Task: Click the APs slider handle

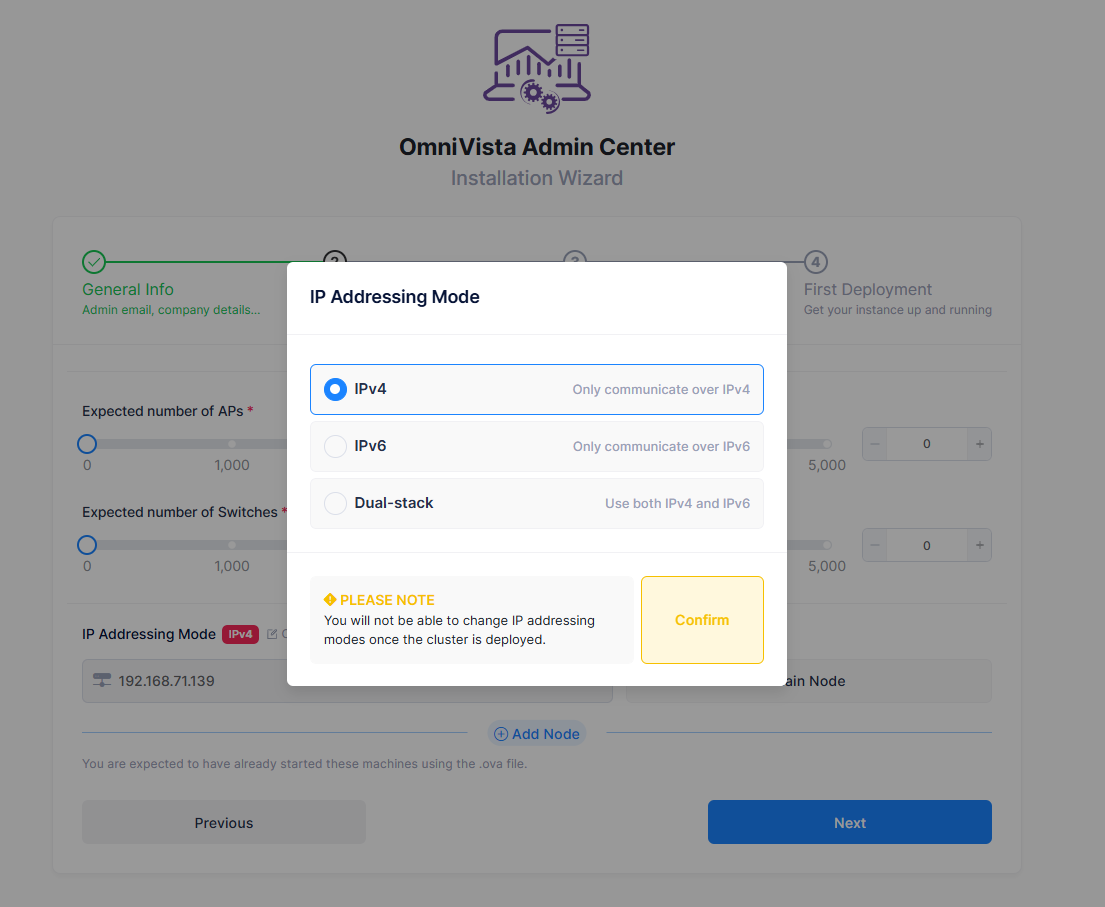Action: coord(87,444)
